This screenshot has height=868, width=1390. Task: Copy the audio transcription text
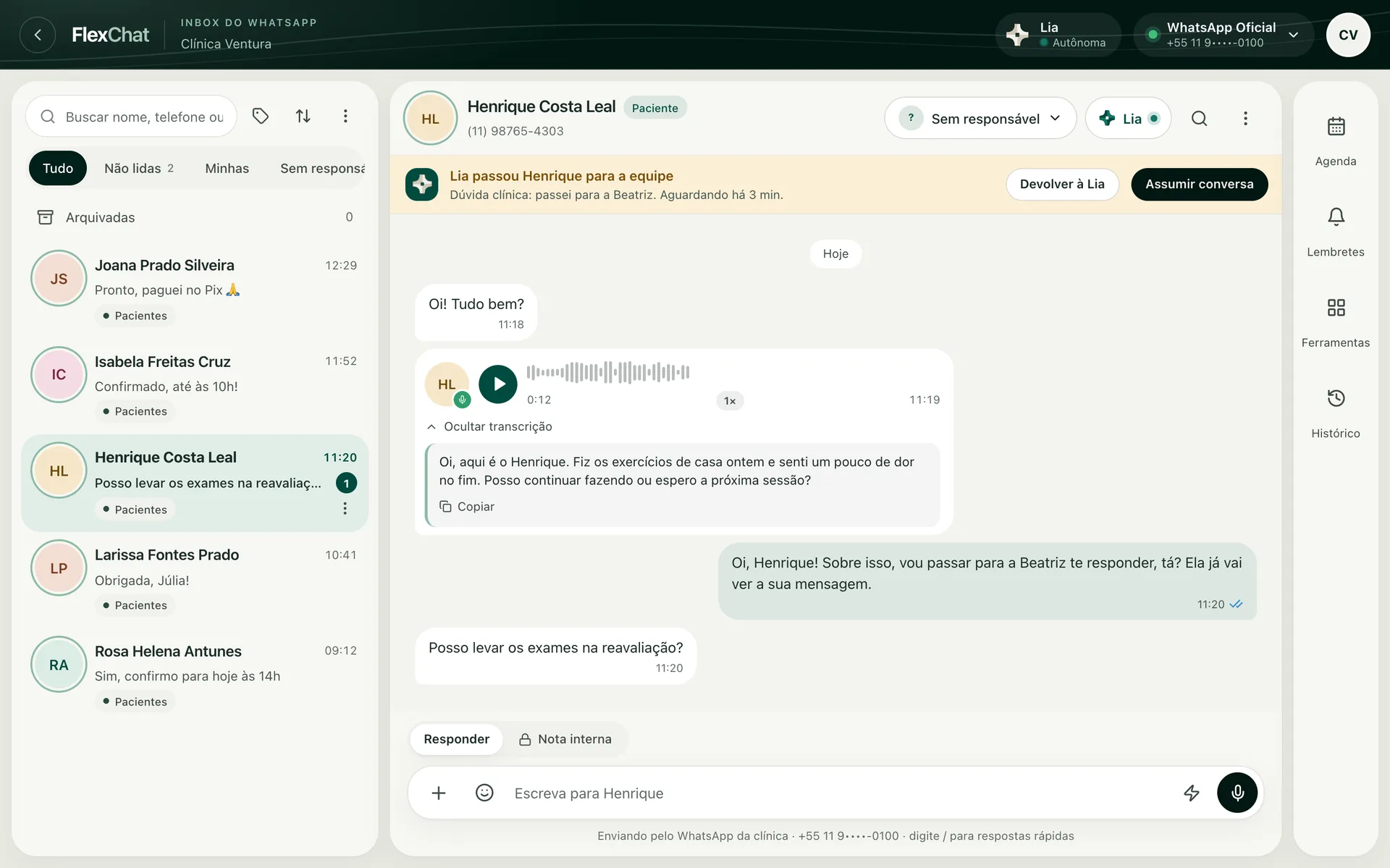coord(467,507)
